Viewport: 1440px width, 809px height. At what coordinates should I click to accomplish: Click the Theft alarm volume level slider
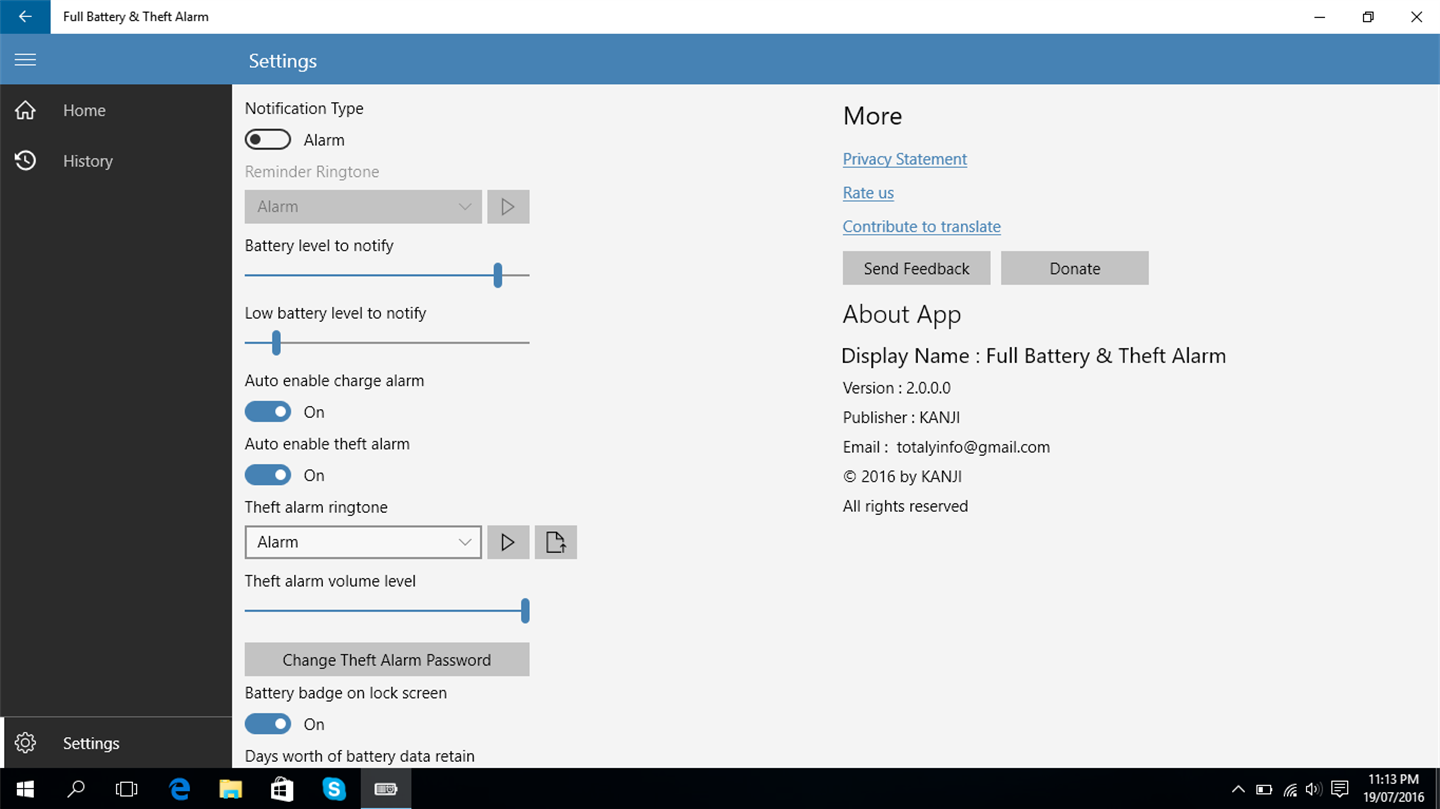387,611
